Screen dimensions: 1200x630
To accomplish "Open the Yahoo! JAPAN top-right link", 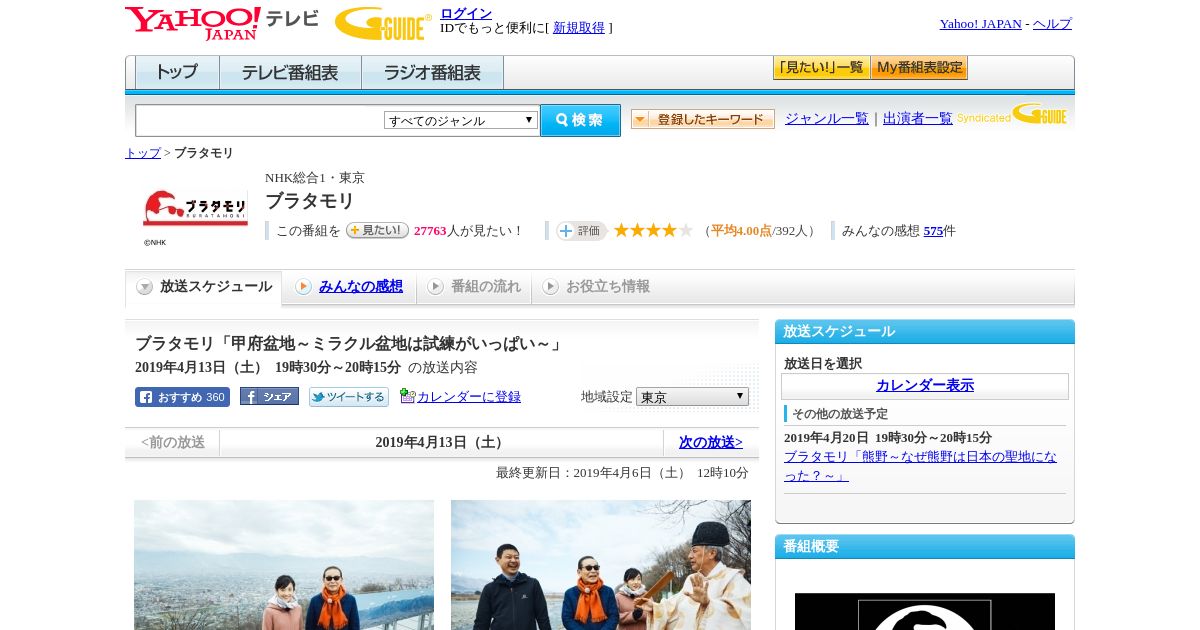I will pos(981,24).
